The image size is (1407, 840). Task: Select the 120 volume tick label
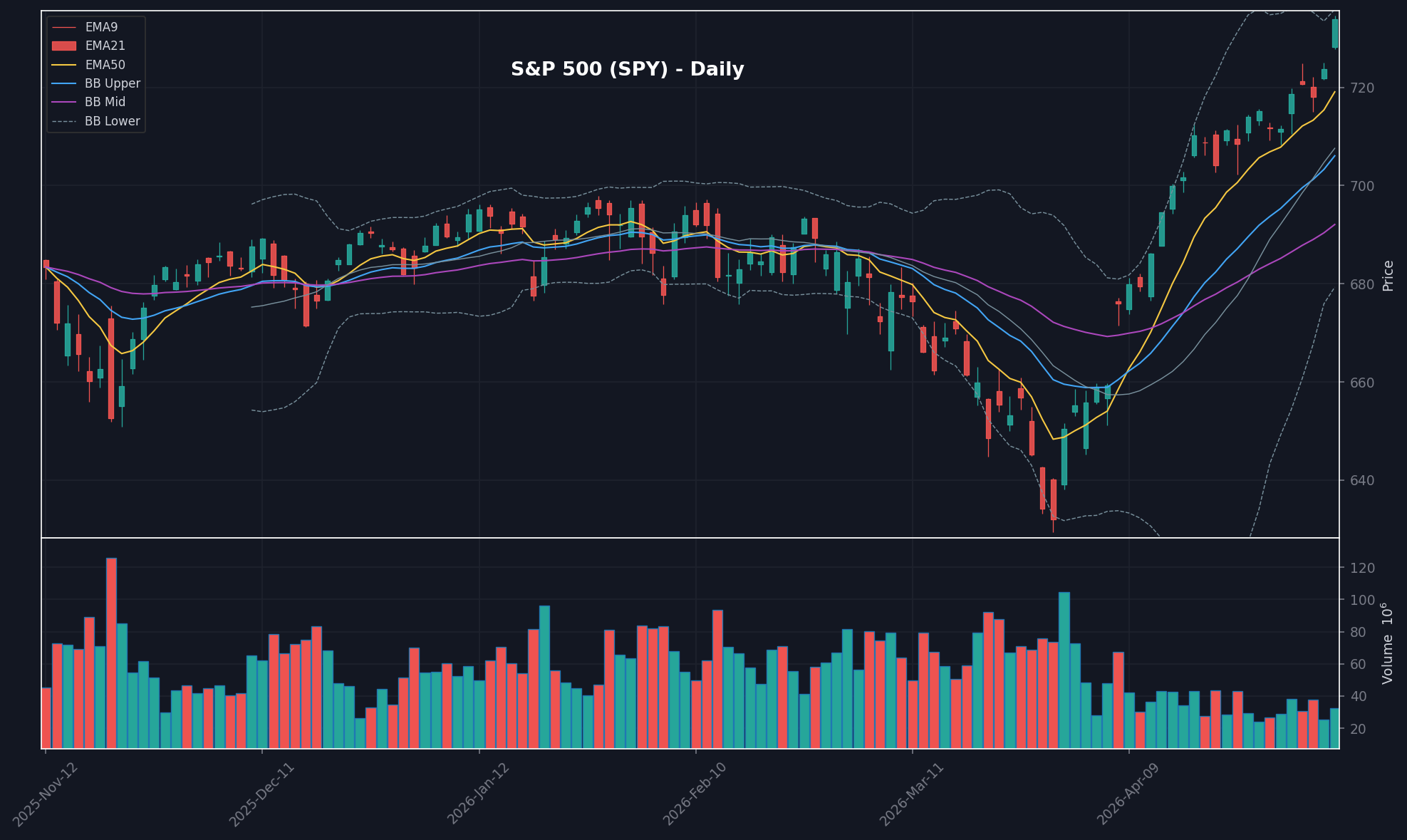1362,568
